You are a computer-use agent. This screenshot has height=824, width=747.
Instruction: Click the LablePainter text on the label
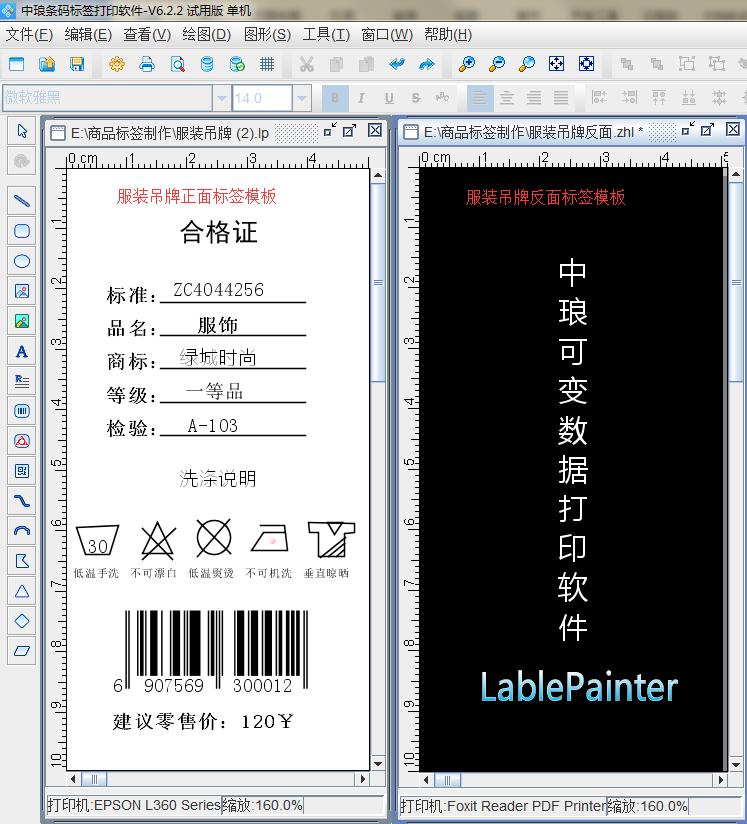[x=578, y=687]
